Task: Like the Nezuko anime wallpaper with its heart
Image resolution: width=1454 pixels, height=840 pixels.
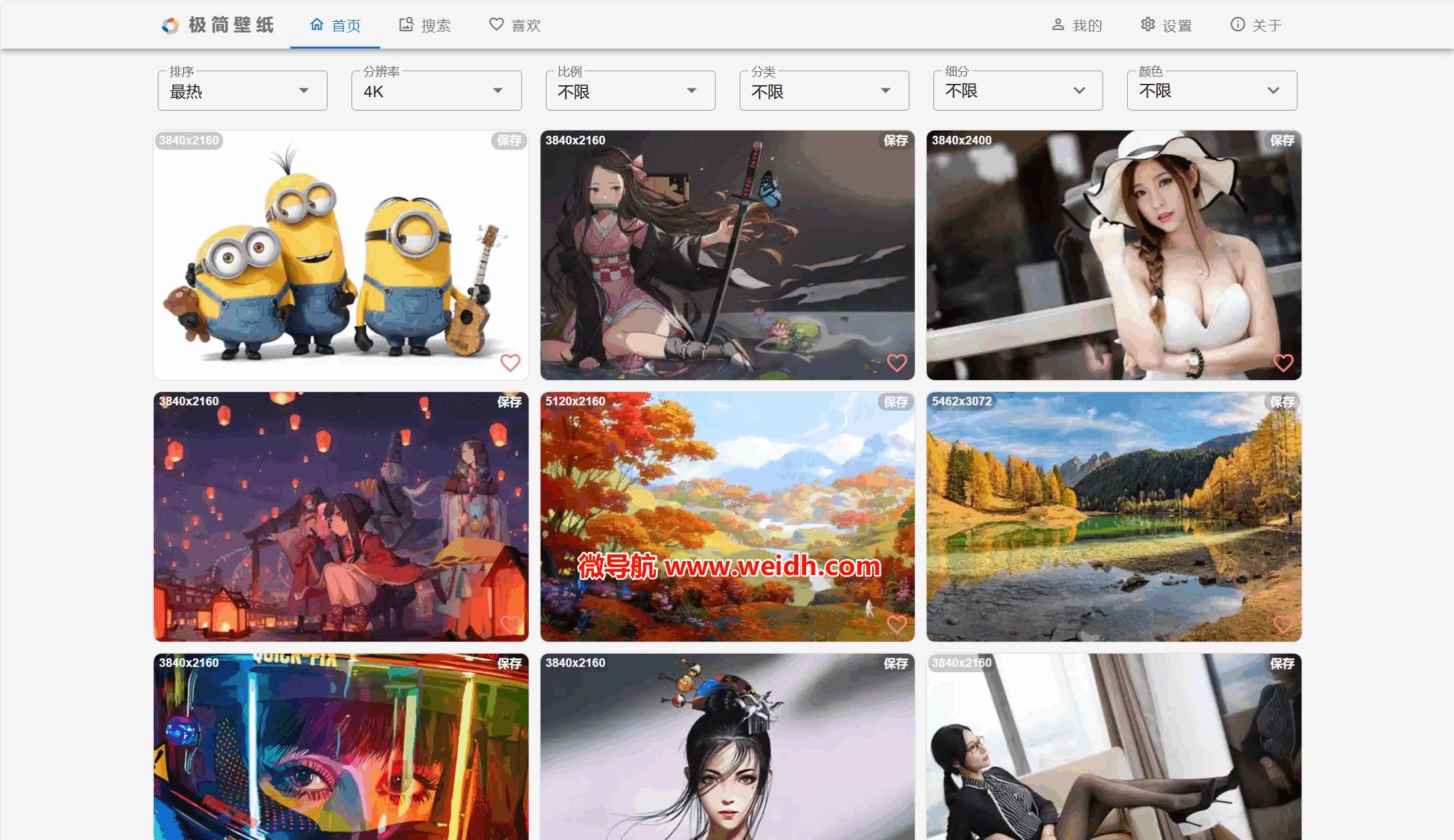Action: pos(897,363)
